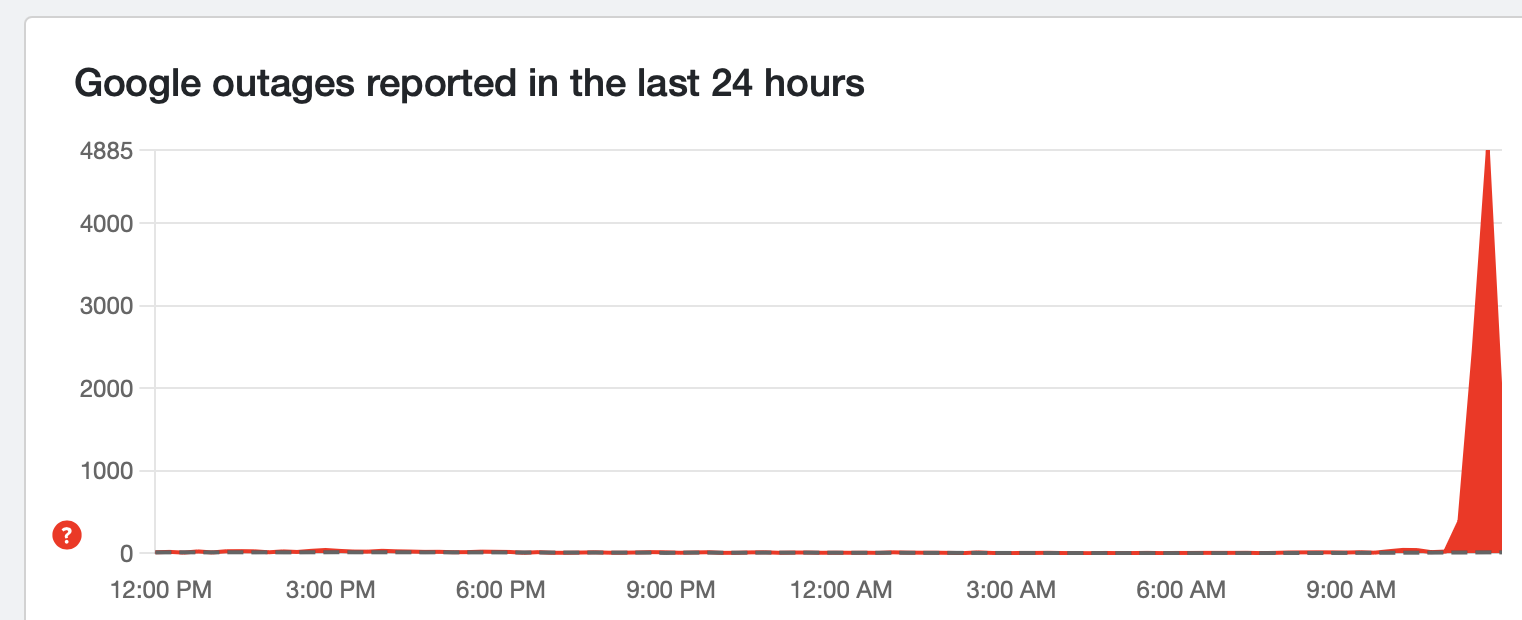Click the peak of the red outage spike
This screenshot has width=1522, height=620.
1488,153
